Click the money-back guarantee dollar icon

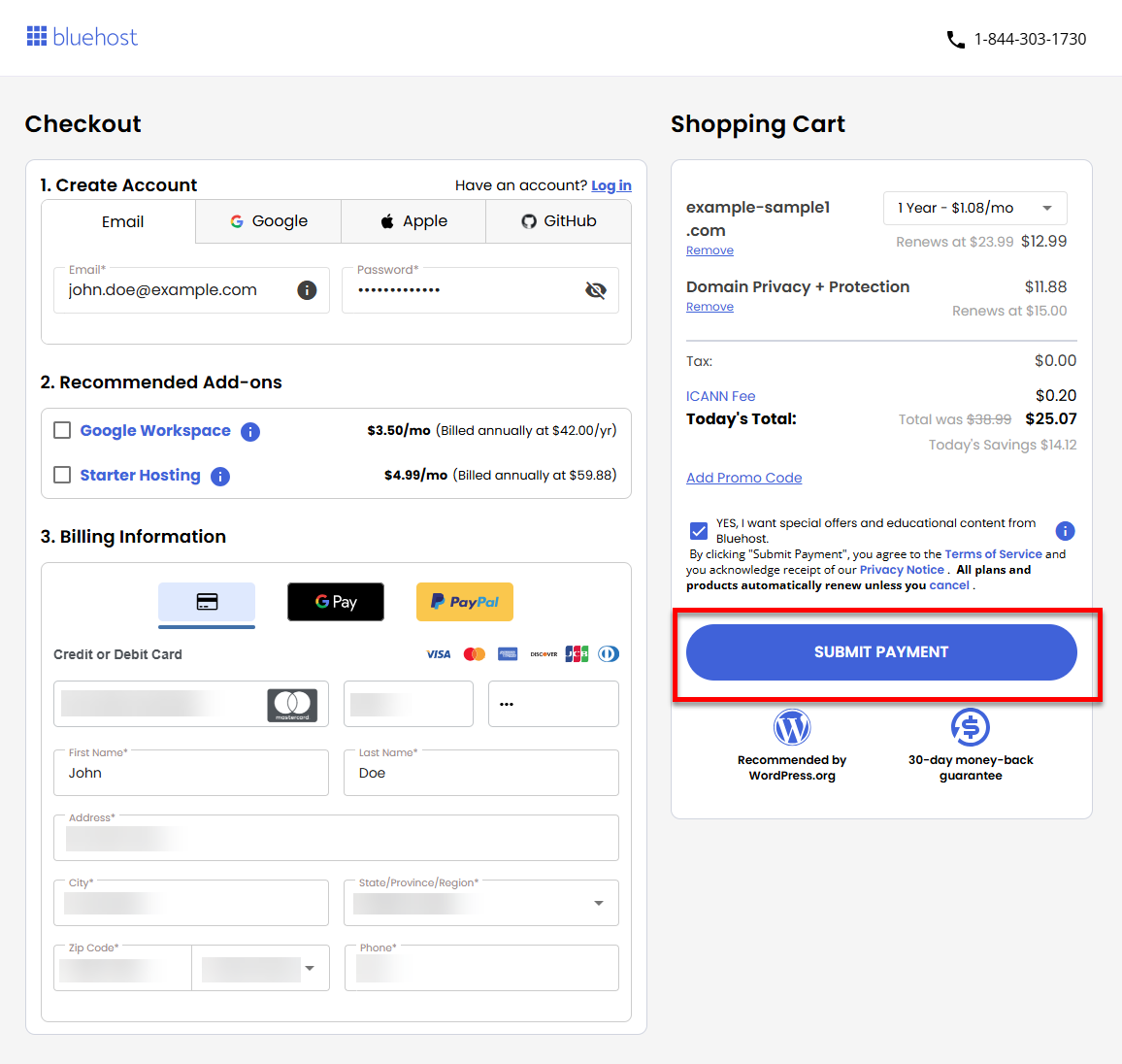(x=971, y=728)
